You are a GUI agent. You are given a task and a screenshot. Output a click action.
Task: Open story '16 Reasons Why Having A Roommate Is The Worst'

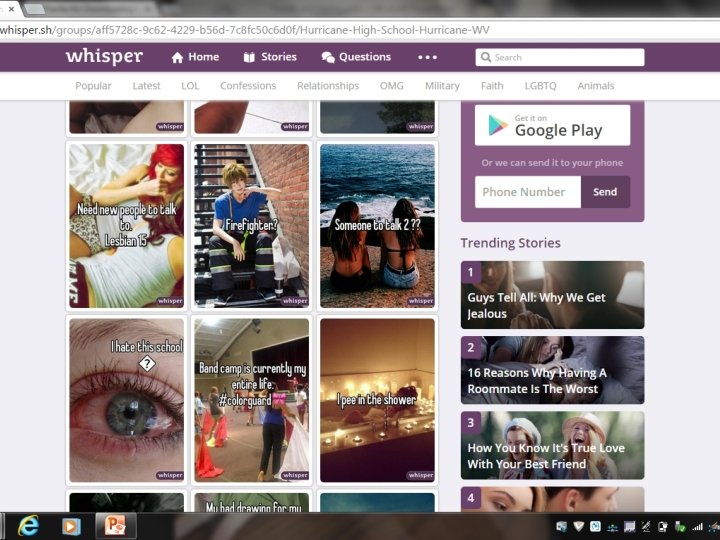pos(552,370)
